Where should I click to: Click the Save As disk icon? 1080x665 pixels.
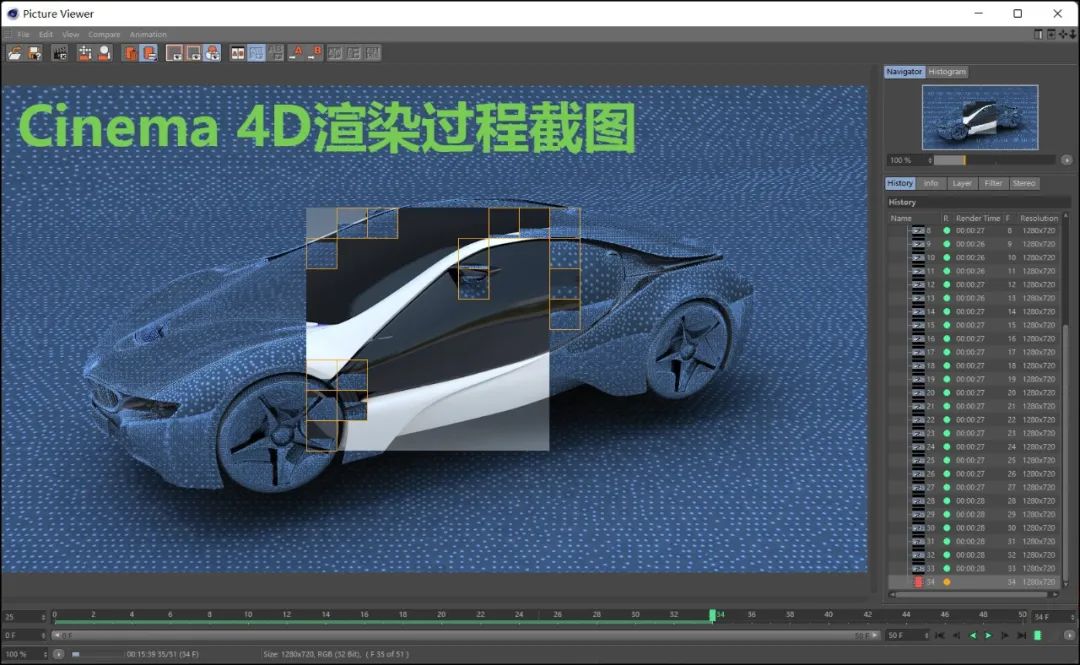34,53
